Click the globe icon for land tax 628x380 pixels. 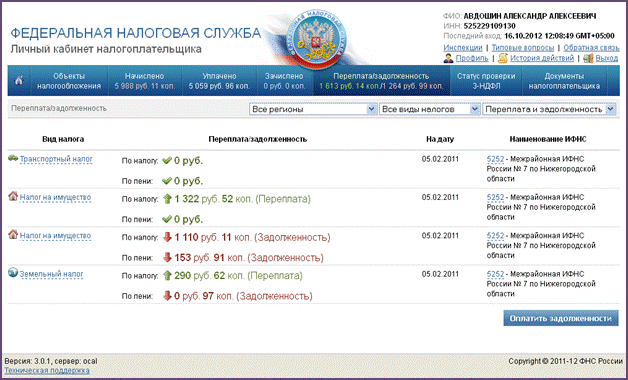[x=13, y=273]
